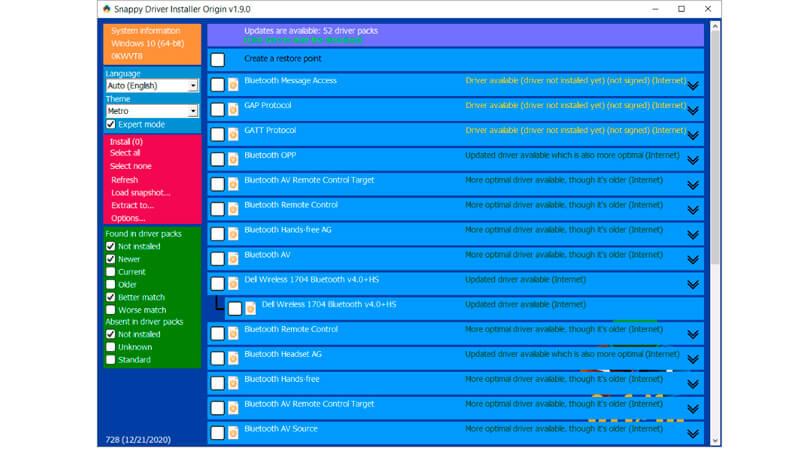Click driver pack icon beside Bluetooth Hands-free AG

click(x=233, y=234)
